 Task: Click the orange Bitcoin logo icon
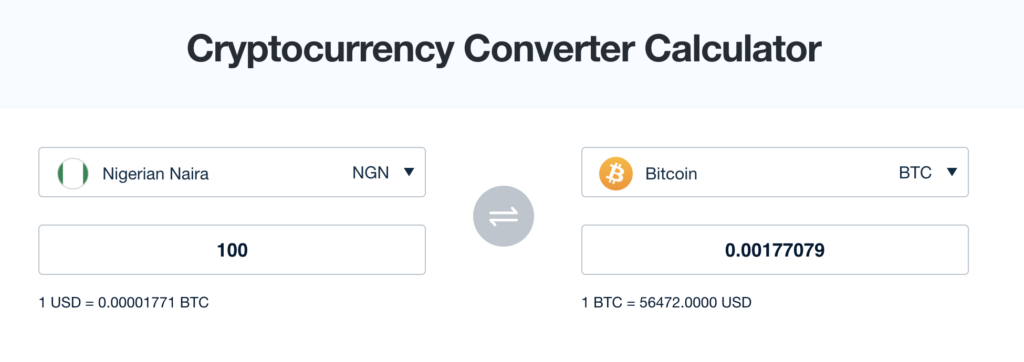[616, 173]
